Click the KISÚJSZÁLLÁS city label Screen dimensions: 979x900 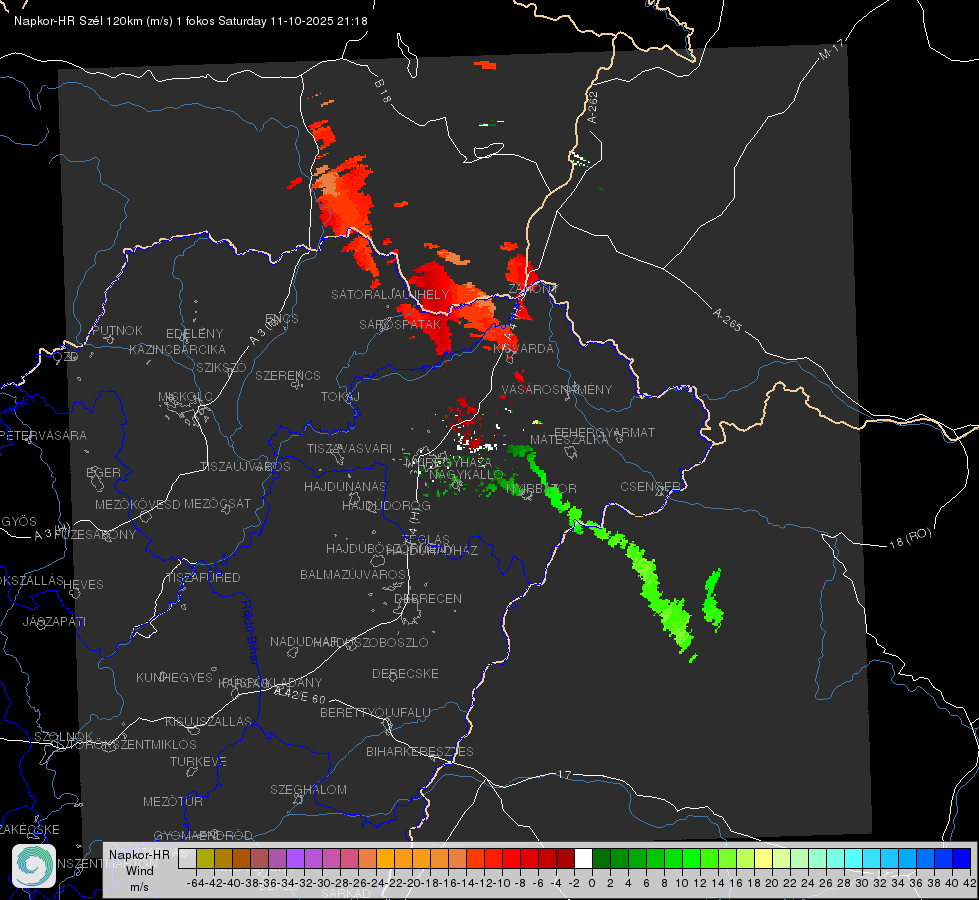pos(208,721)
